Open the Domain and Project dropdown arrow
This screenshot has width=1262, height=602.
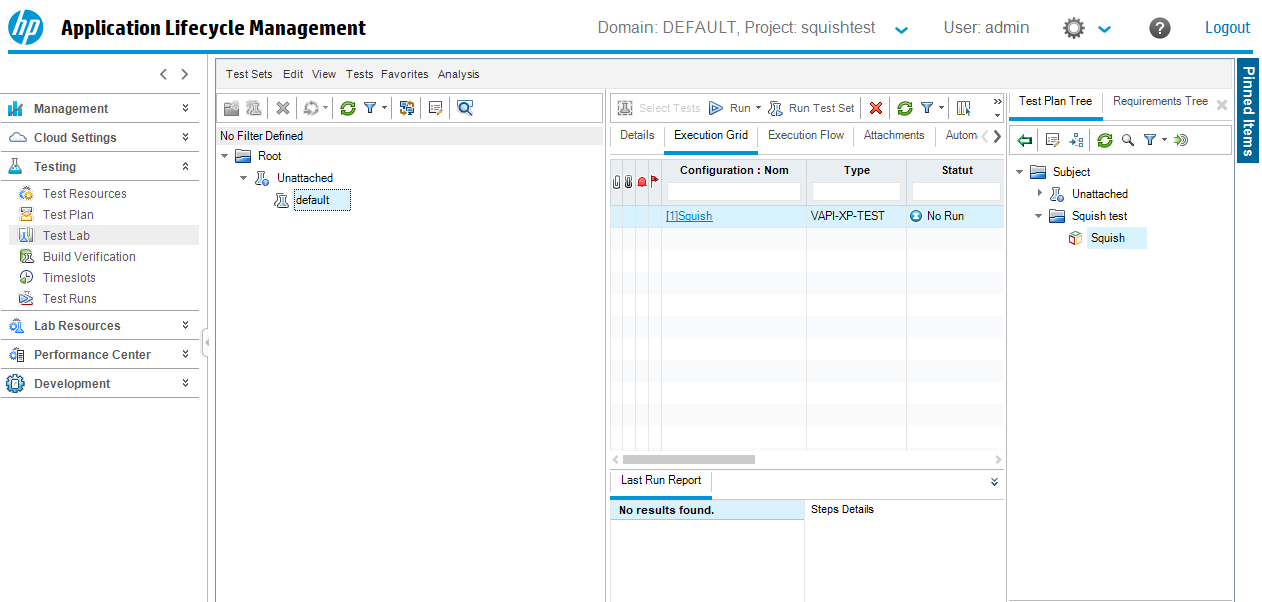pos(901,29)
